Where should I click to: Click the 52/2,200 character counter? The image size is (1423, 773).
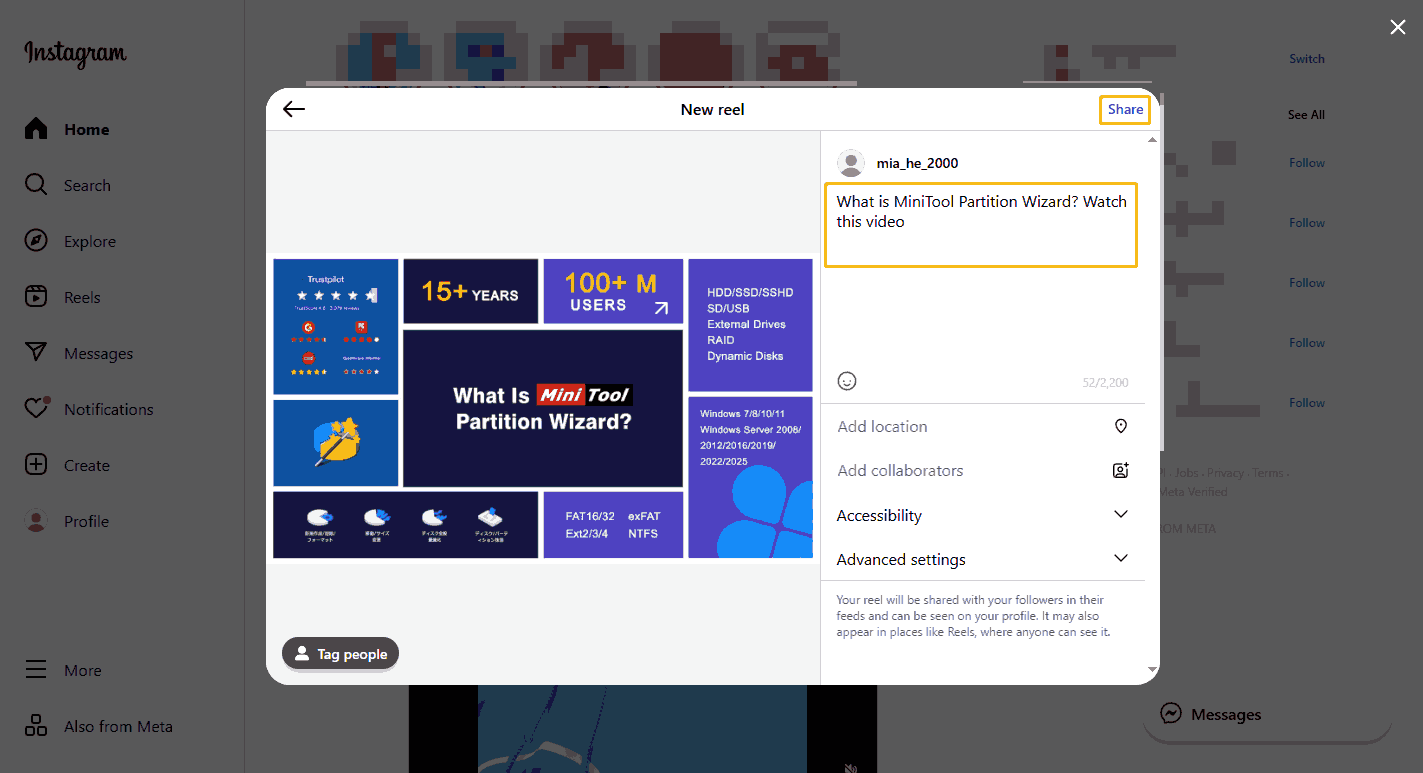point(1105,383)
